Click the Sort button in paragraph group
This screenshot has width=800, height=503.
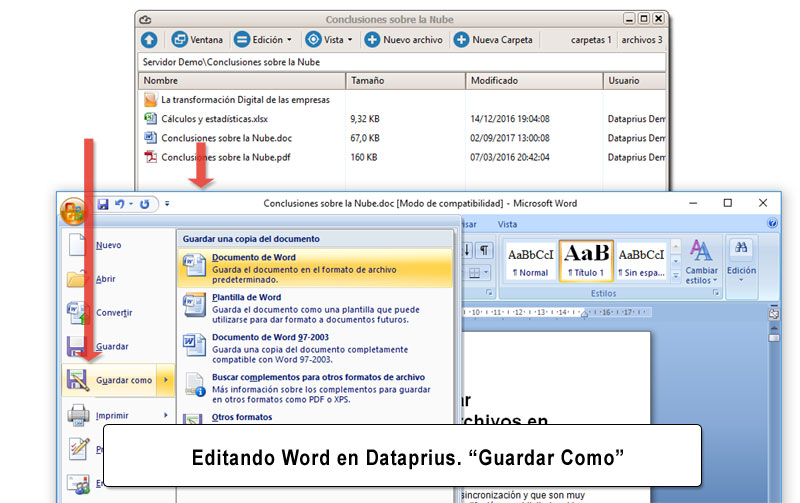click(467, 250)
